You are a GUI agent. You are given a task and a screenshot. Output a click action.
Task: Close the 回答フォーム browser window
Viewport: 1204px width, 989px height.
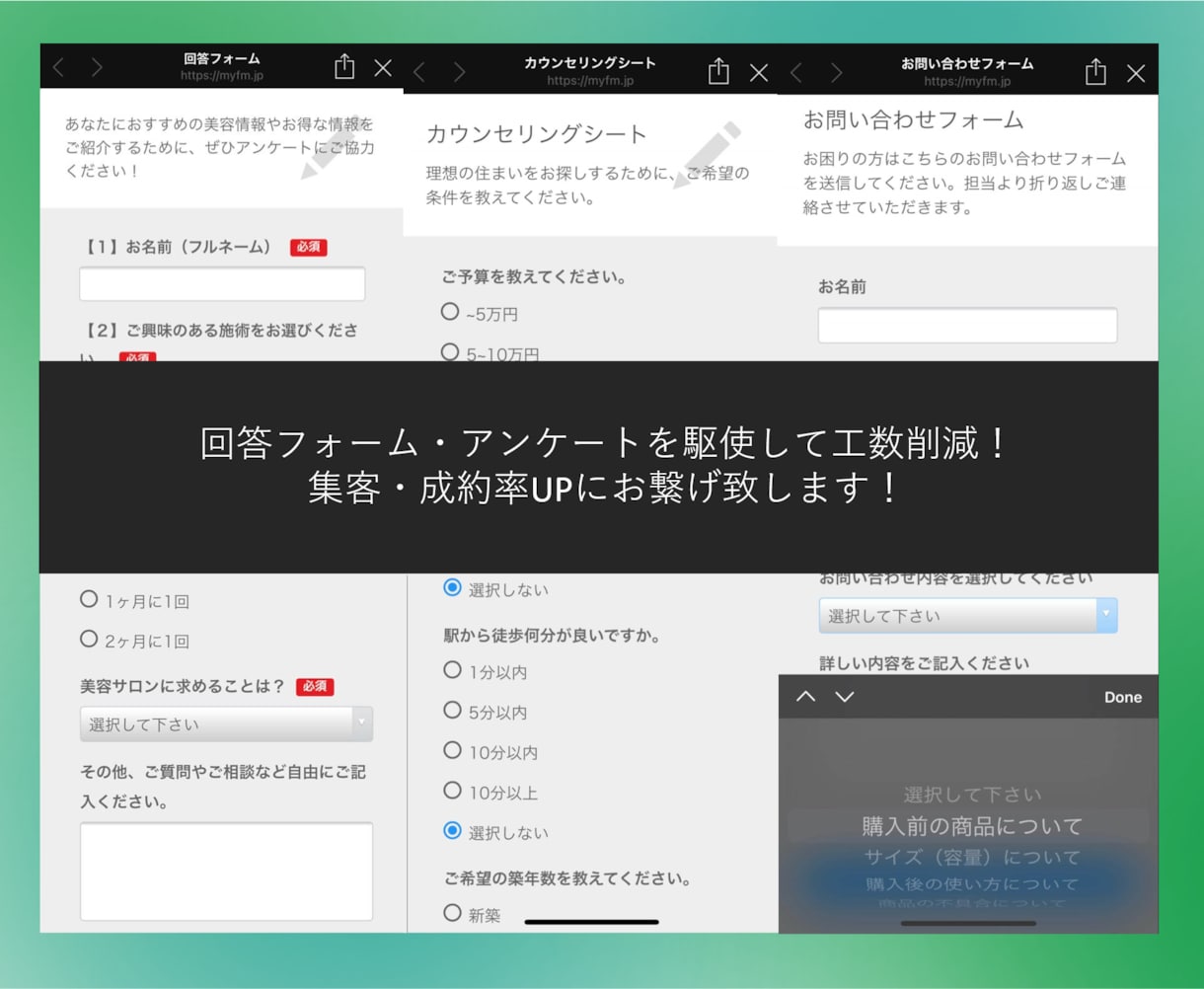coord(383,68)
